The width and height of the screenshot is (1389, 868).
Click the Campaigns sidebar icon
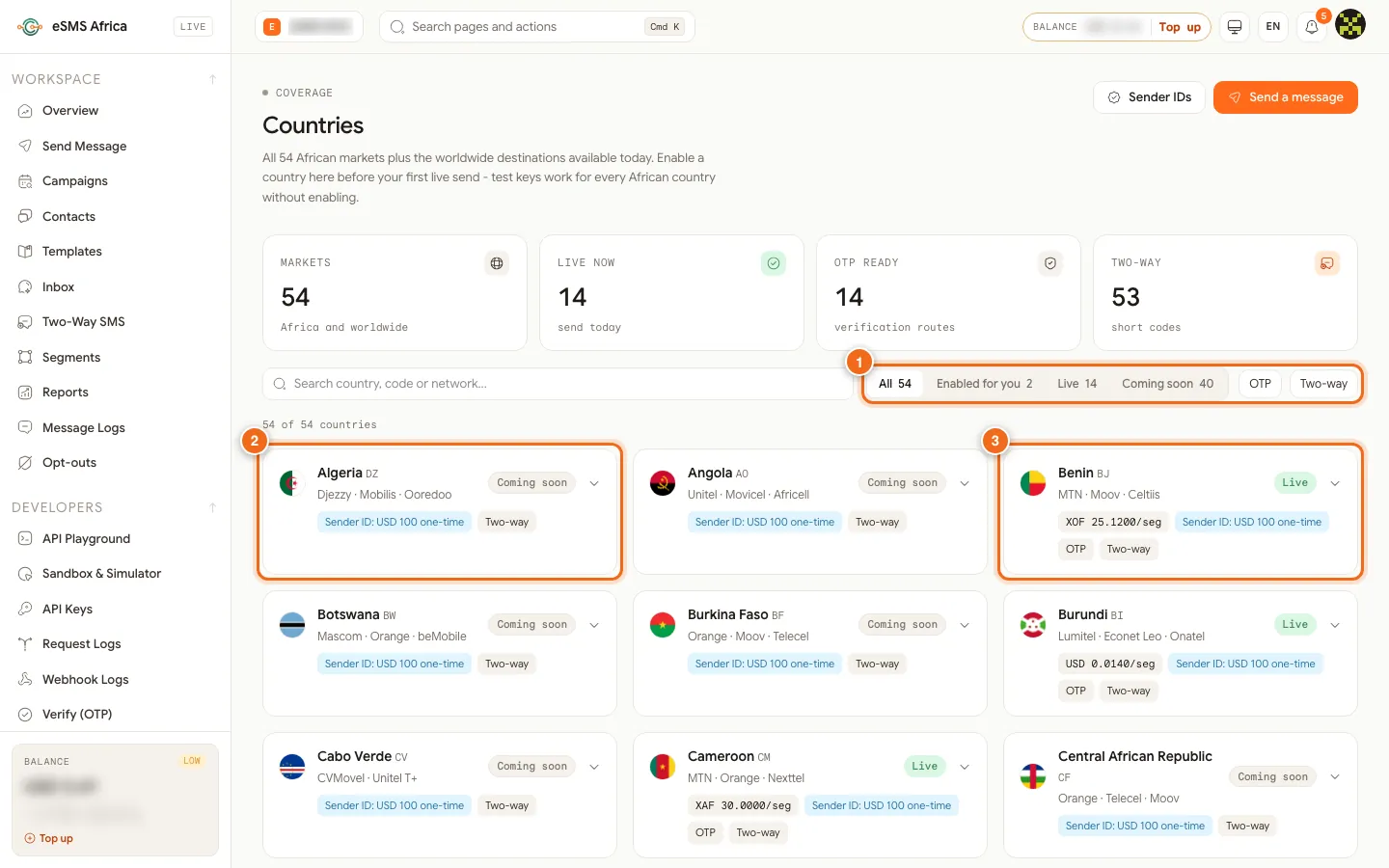coord(25,181)
